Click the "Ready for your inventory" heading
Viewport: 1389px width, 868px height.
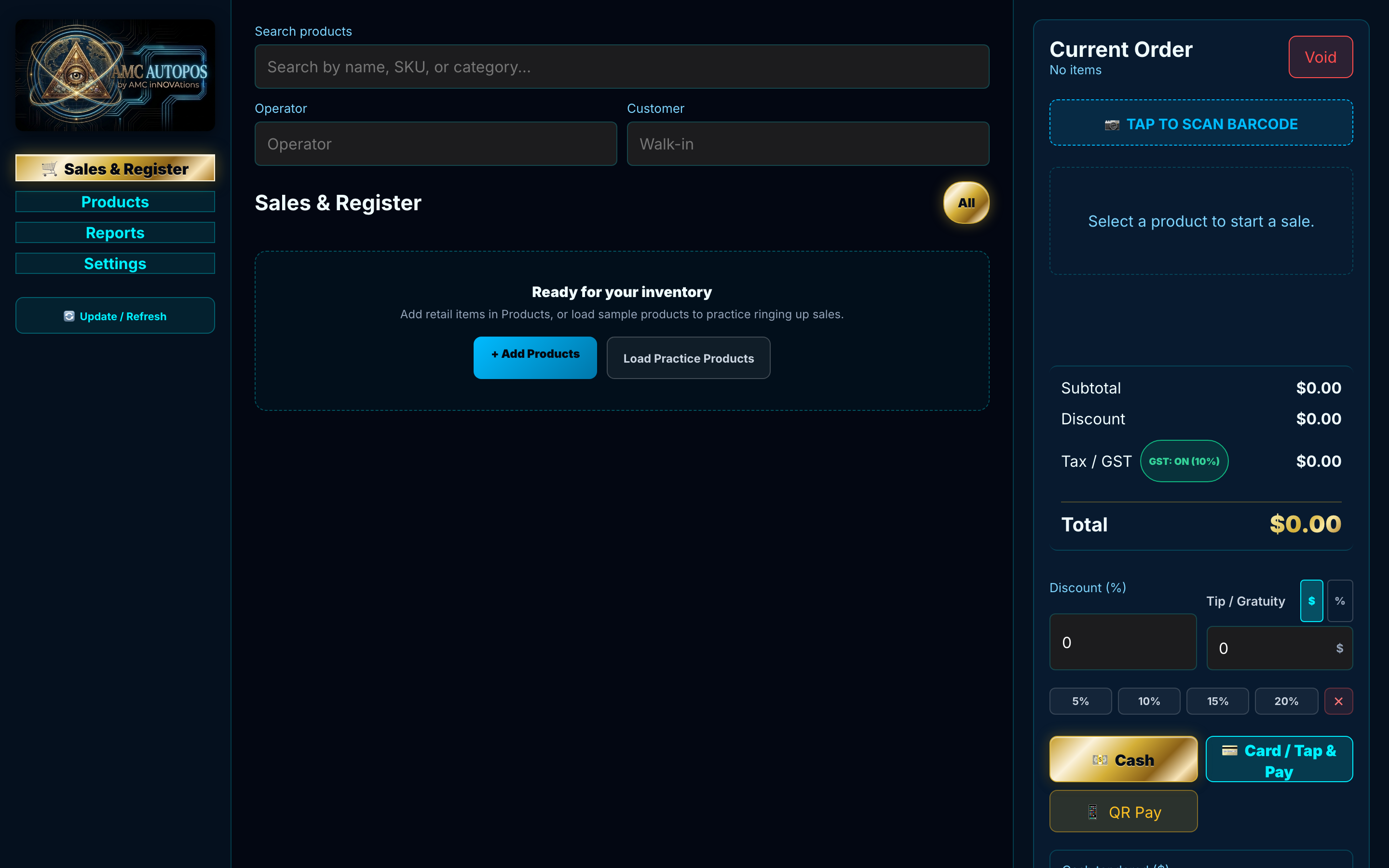pyautogui.click(x=622, y=292)
